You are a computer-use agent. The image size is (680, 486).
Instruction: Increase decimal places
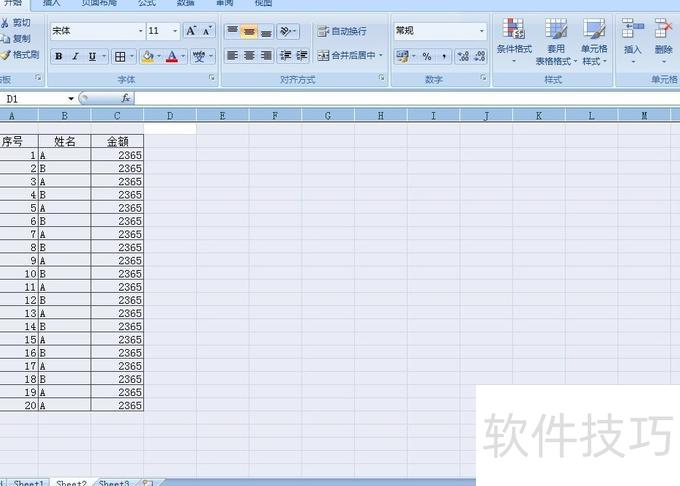463,56
